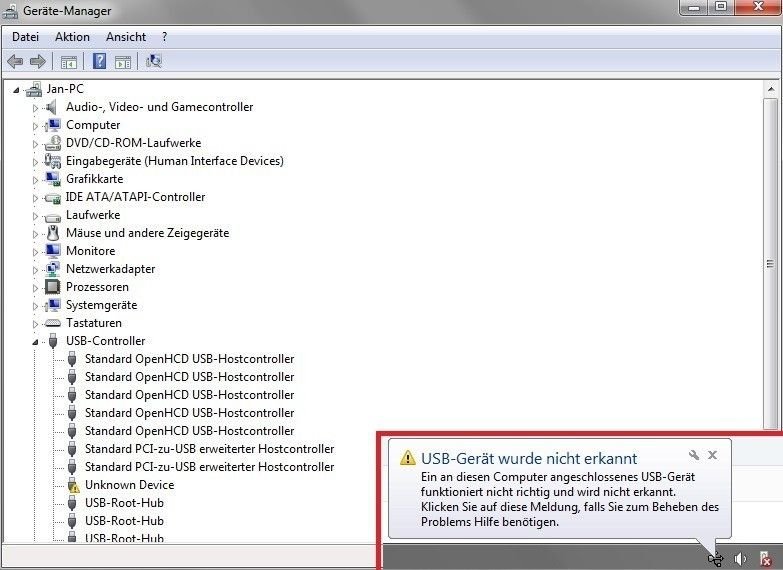
Task: Click the mouse icon for Mäuse und andere Zeigegeräte
Action: [x=52, y=233]
